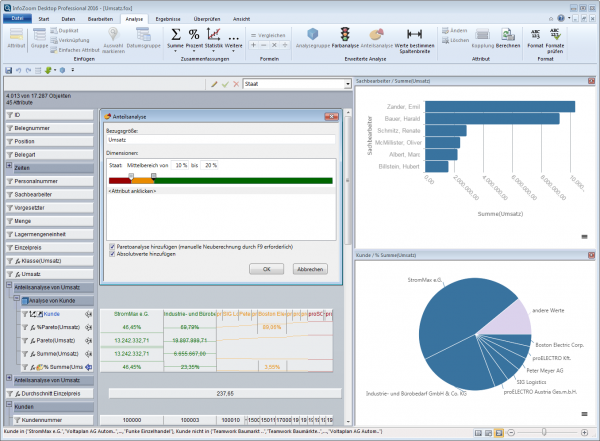Click the red X cancel edit icon
Screen dimensions: 600x441
pos(236,84)
